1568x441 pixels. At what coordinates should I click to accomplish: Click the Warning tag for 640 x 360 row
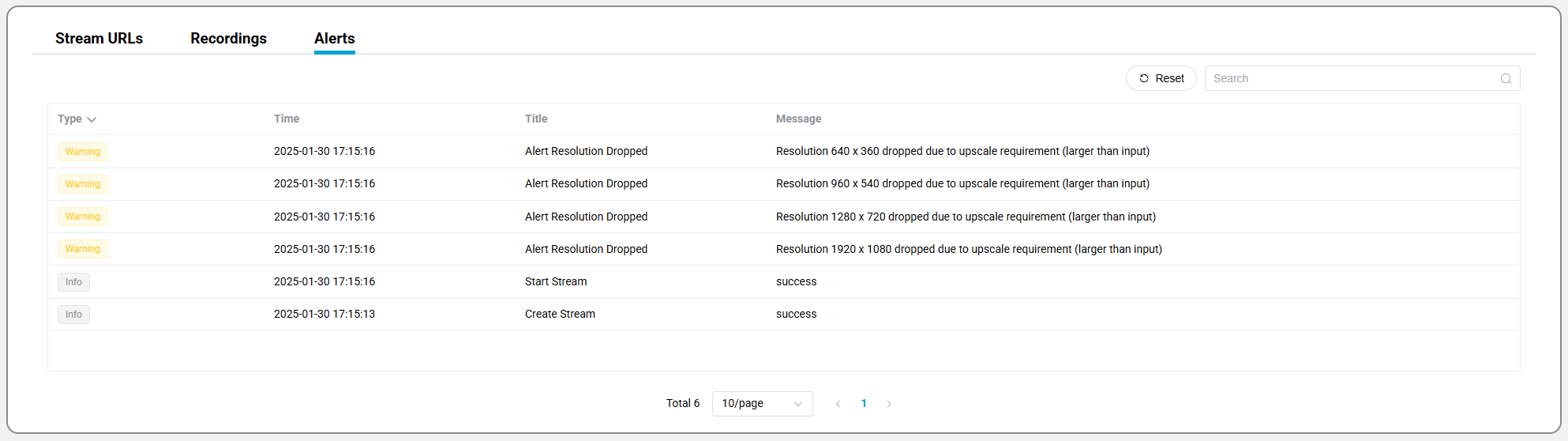[83, 151]
